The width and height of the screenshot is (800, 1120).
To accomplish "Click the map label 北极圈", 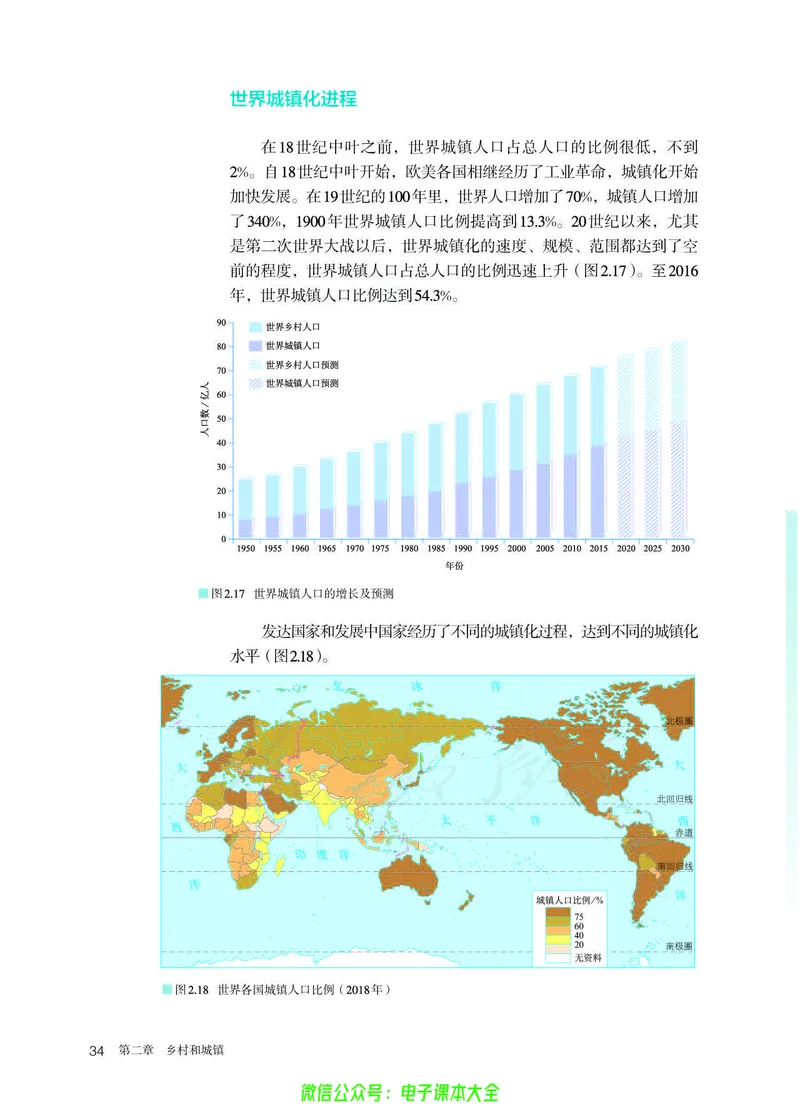I will coord(679,721).
